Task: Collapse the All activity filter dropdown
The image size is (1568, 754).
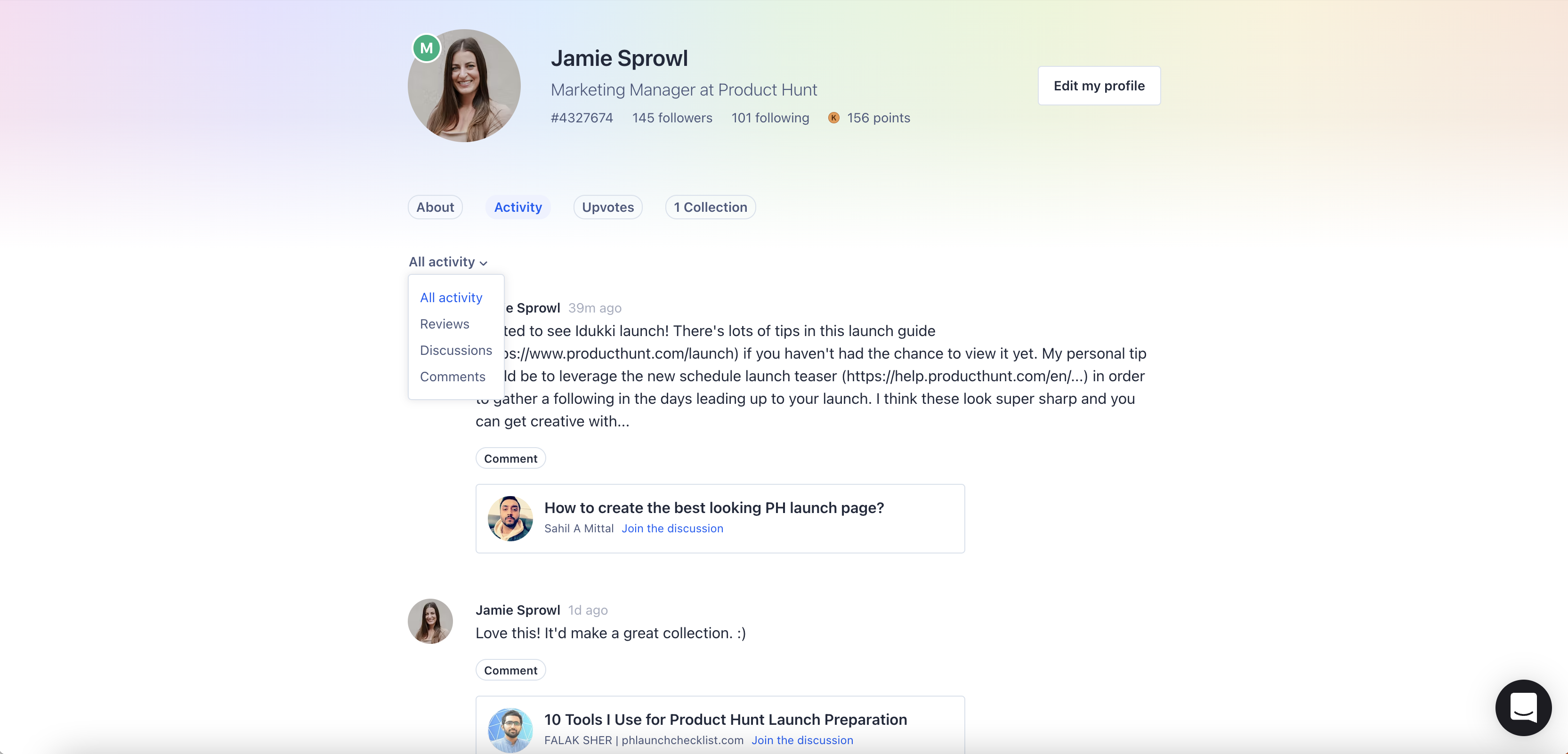Action: [x=448, y=262]
